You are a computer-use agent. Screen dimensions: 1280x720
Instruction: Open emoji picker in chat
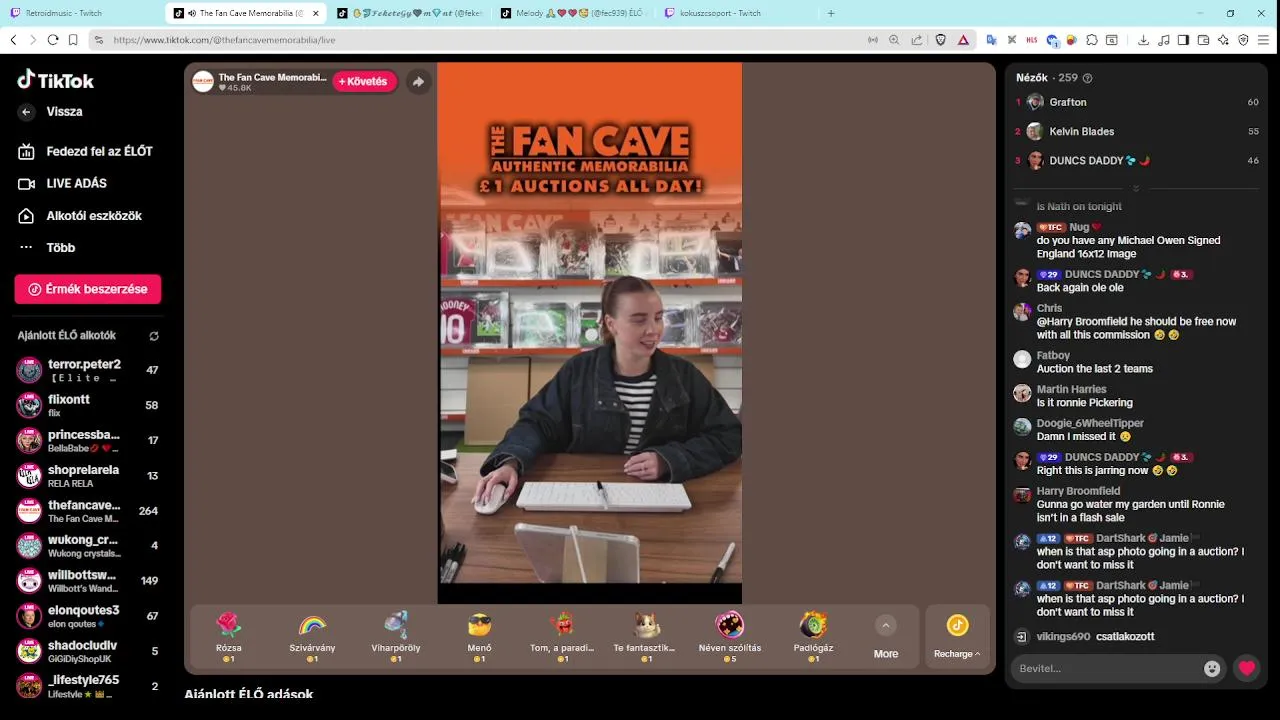tap(1212, 668)
